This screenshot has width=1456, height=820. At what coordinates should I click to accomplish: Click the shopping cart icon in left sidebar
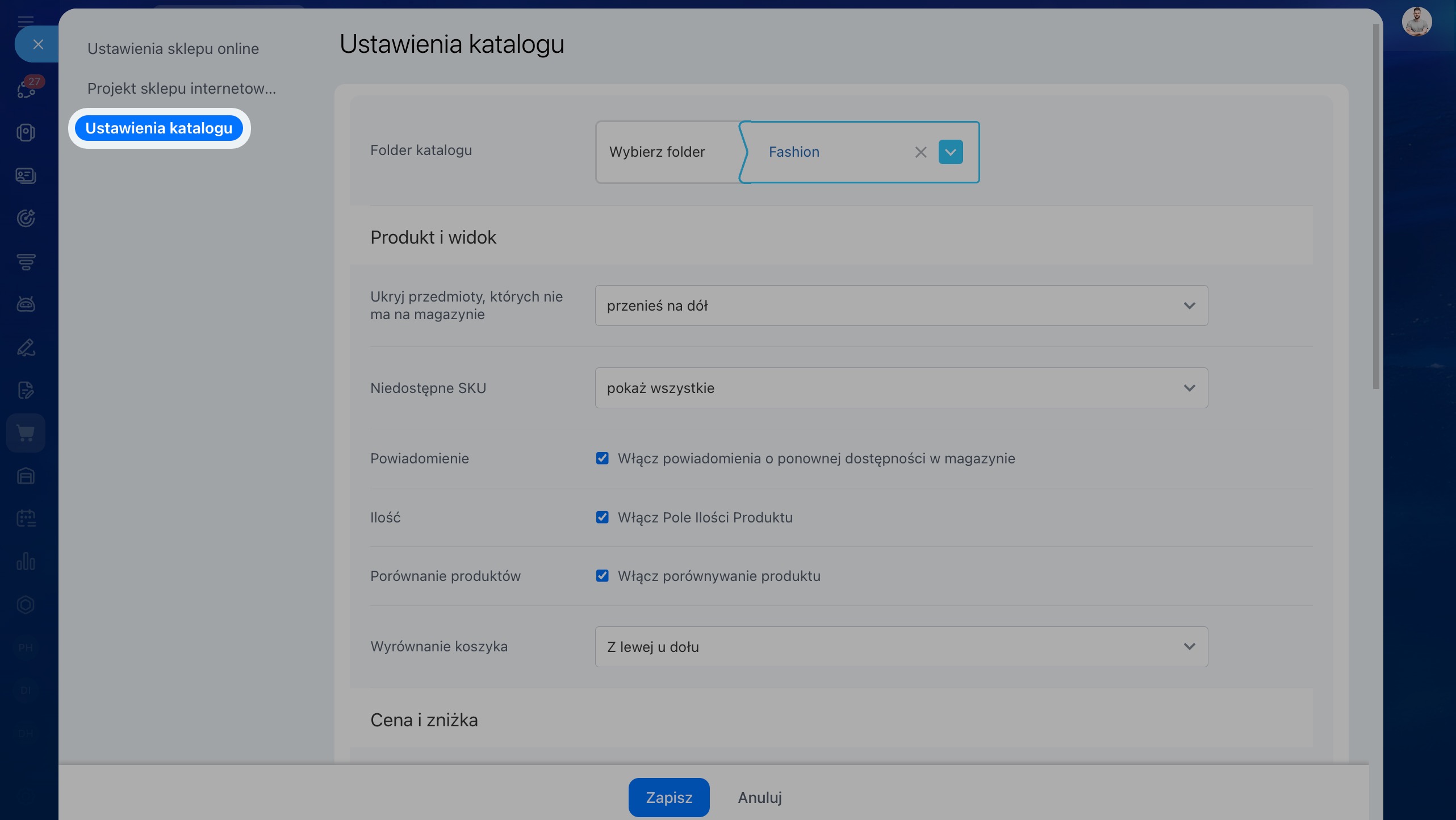26,433
